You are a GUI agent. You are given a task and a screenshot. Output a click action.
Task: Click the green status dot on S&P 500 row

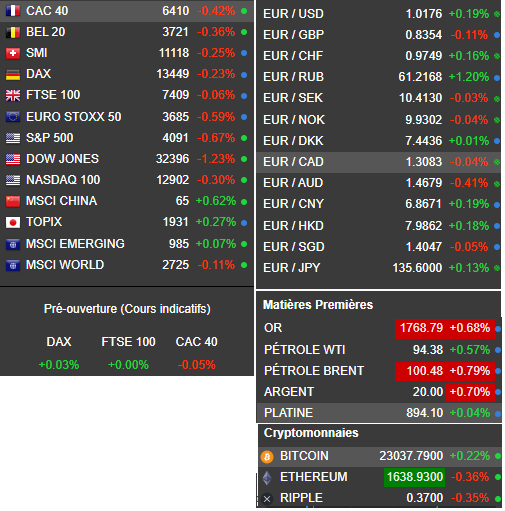click(x=244, y=138)
